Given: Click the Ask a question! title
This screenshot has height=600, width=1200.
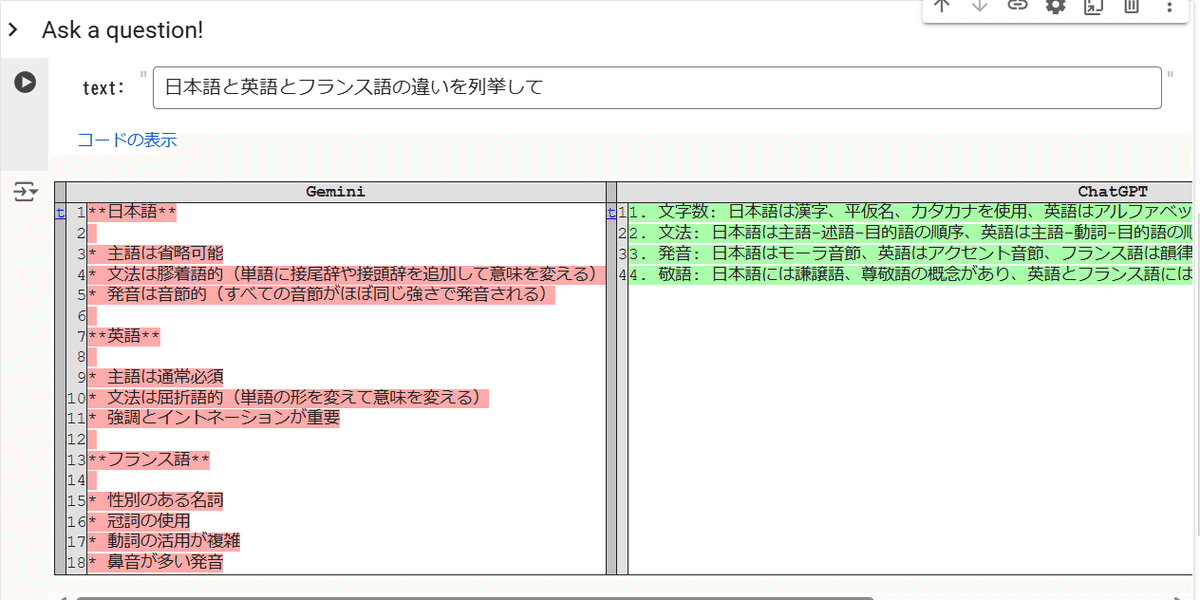Looking at the screenshot, I should point(122,30).
